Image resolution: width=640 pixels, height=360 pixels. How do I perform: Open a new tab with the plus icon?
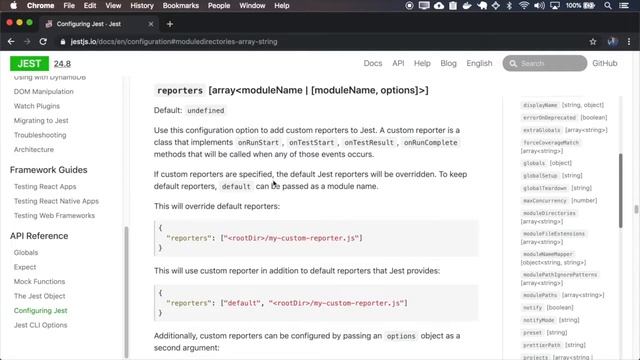[x=170, y=24]
